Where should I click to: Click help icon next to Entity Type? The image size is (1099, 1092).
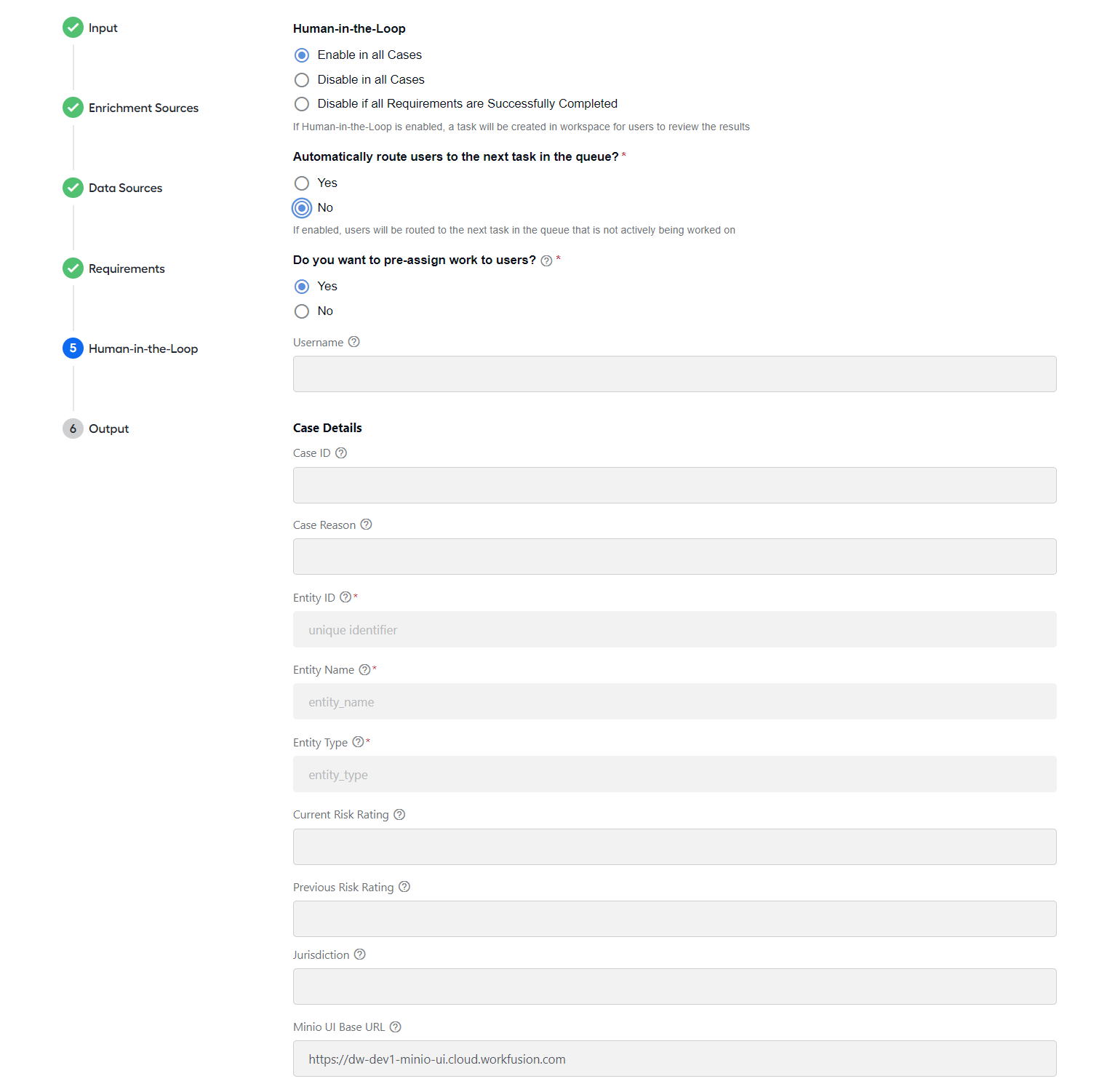coord(358,742)
